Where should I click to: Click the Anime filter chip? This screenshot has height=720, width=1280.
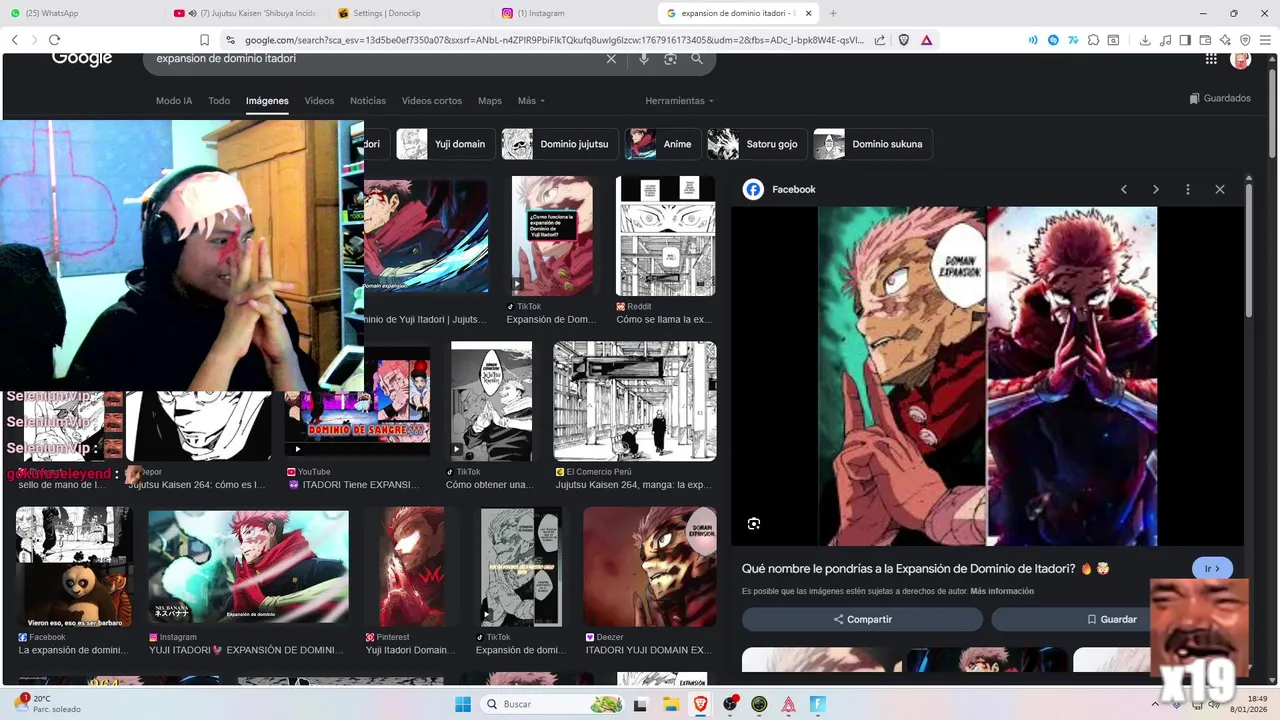662,144
